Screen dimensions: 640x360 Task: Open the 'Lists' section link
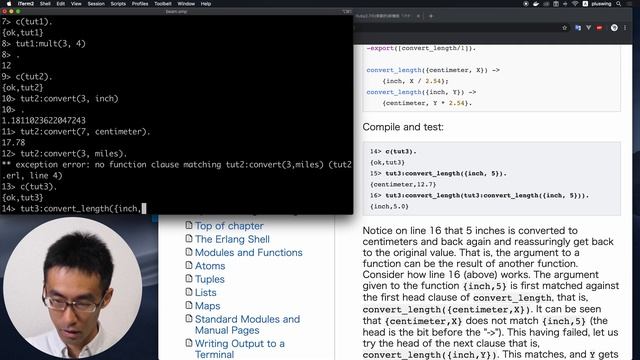click(x=205, y=293)
